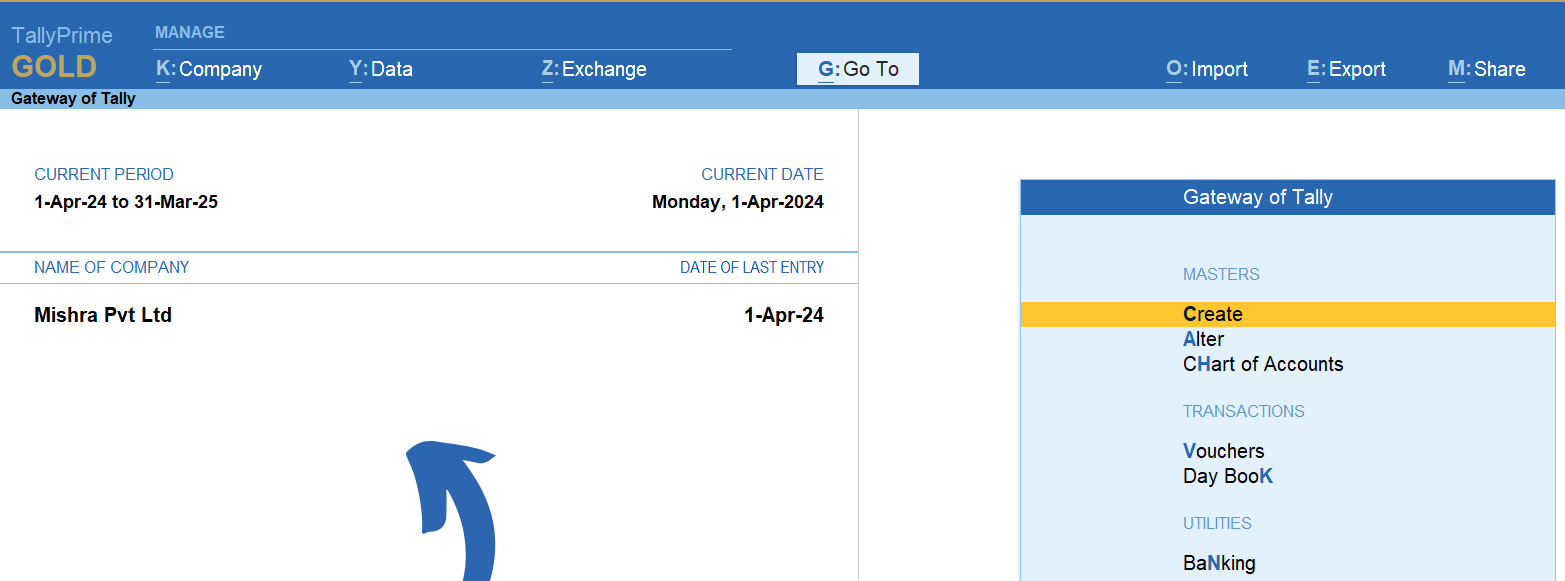Screen dimensions: 1565x581
Task: Open Chart of Accounts
Action: [1263, 364]
